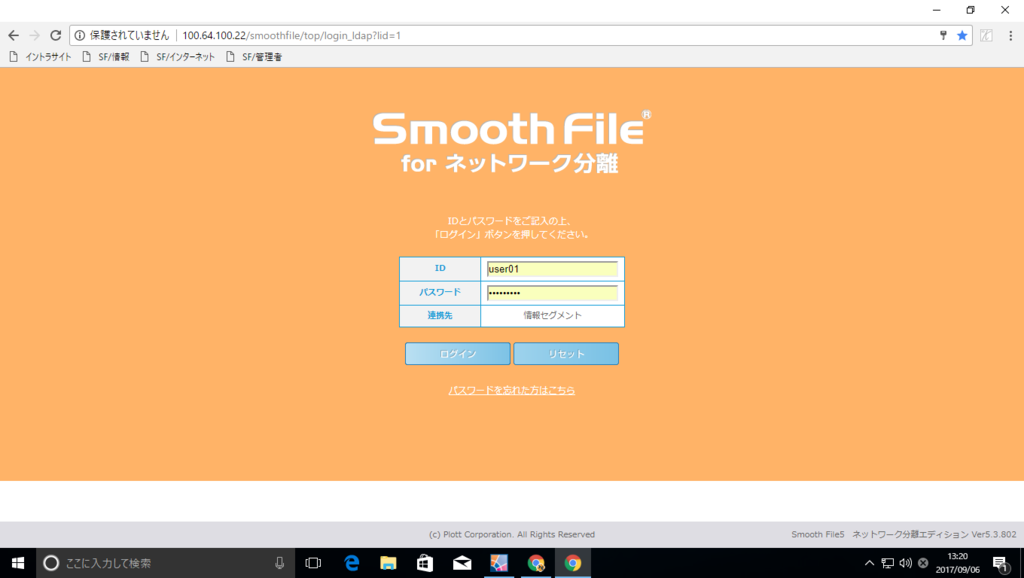Open the パスワードを忘れた方はこちら link
The width and height of the screenshot is (1024, 578).
511,390
